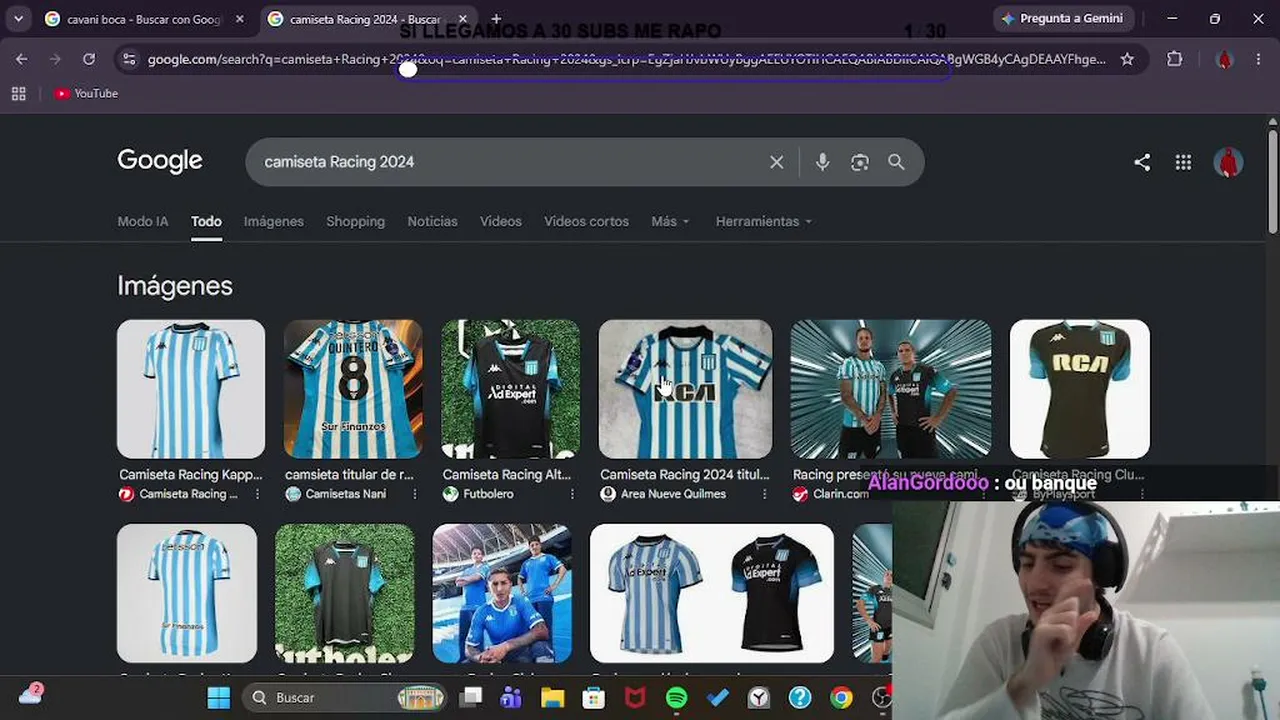Open the Camiseta Racing Alternativa image

(x=510, y=389)
